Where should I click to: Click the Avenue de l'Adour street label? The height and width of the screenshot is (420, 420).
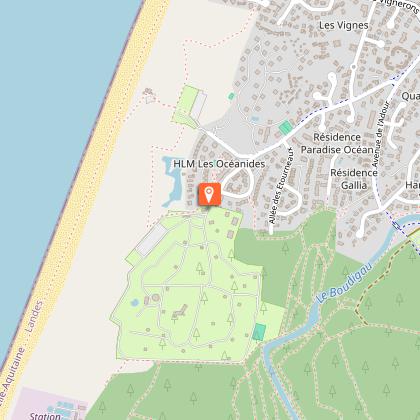point(381,134)
